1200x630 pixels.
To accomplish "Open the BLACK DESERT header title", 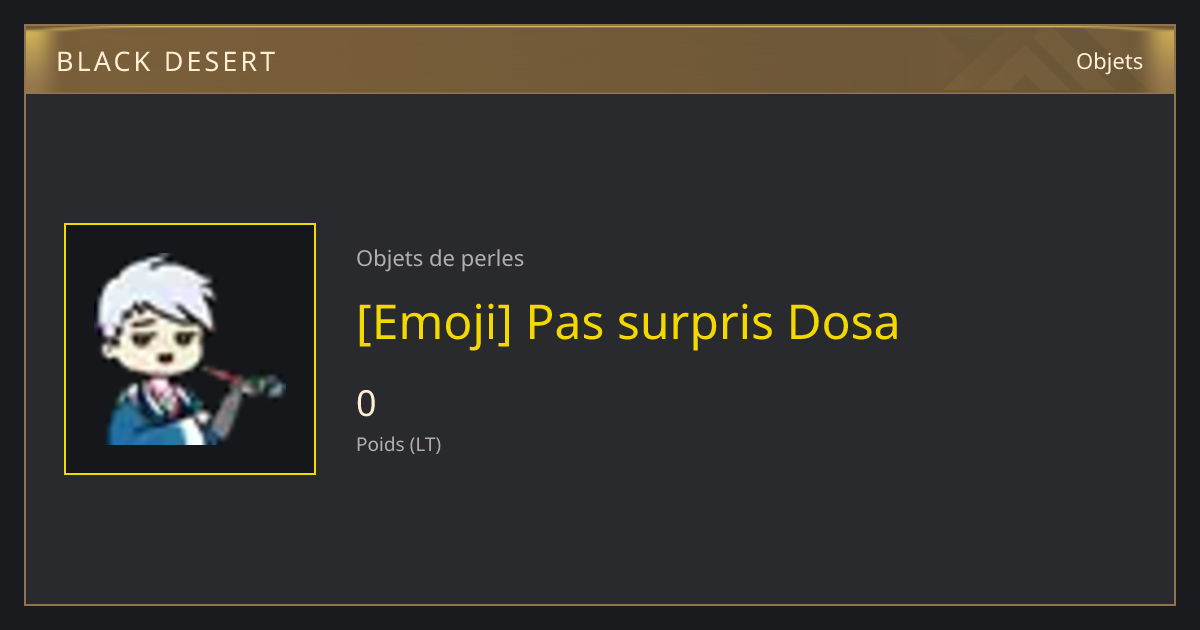I will click(166, 62).
